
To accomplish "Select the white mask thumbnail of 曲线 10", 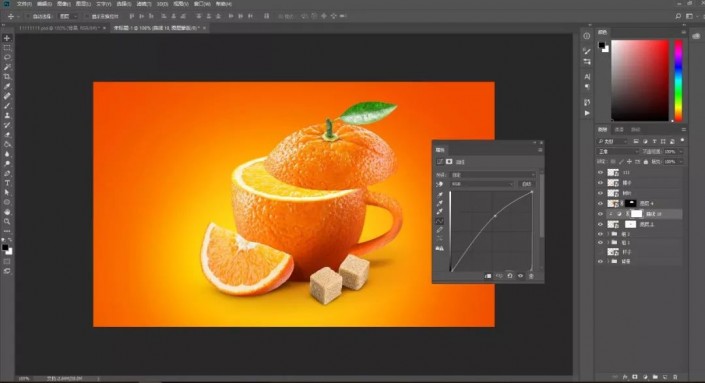I will [636, 214].
